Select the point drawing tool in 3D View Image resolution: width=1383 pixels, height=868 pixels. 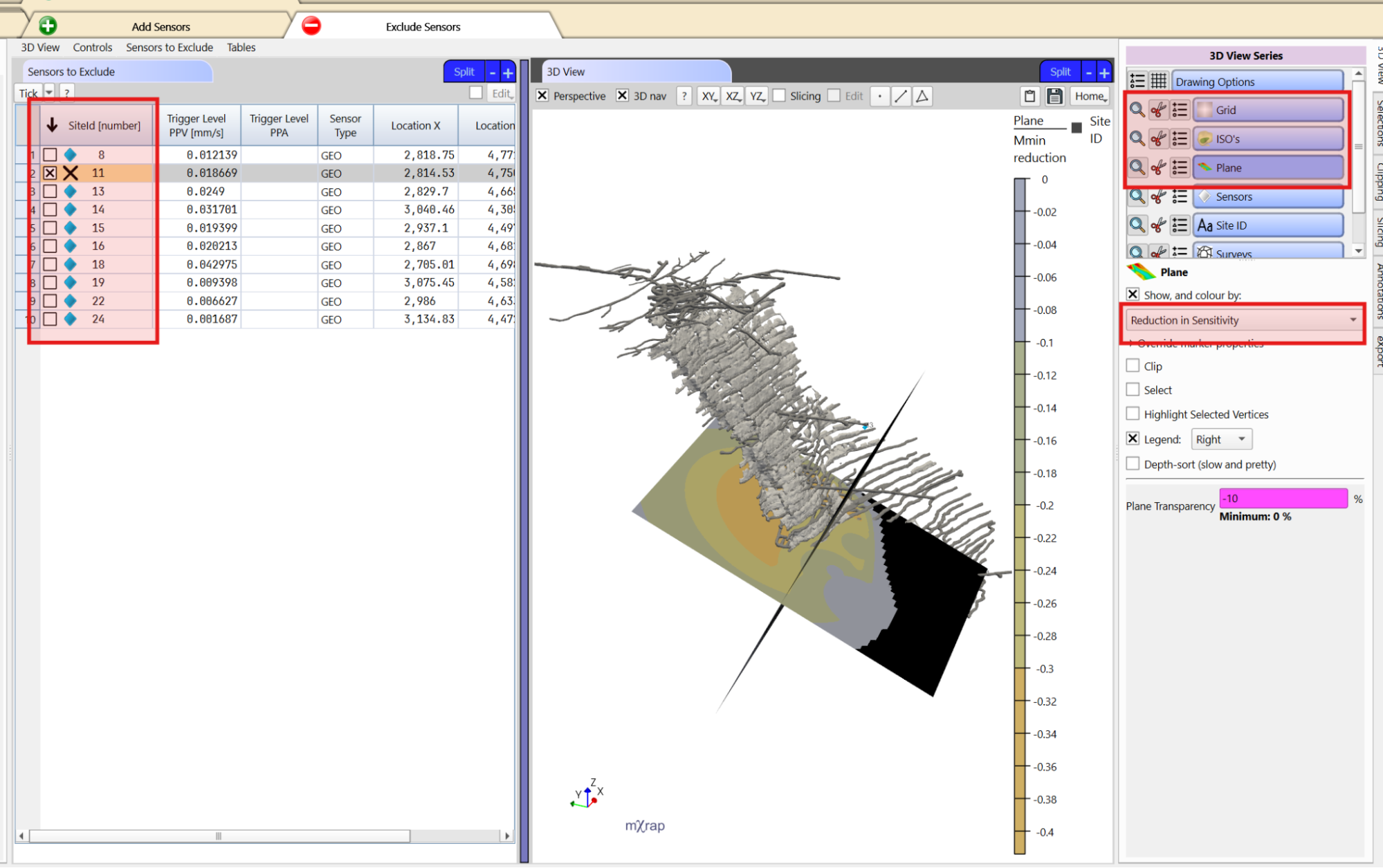[x=879, y=96]
